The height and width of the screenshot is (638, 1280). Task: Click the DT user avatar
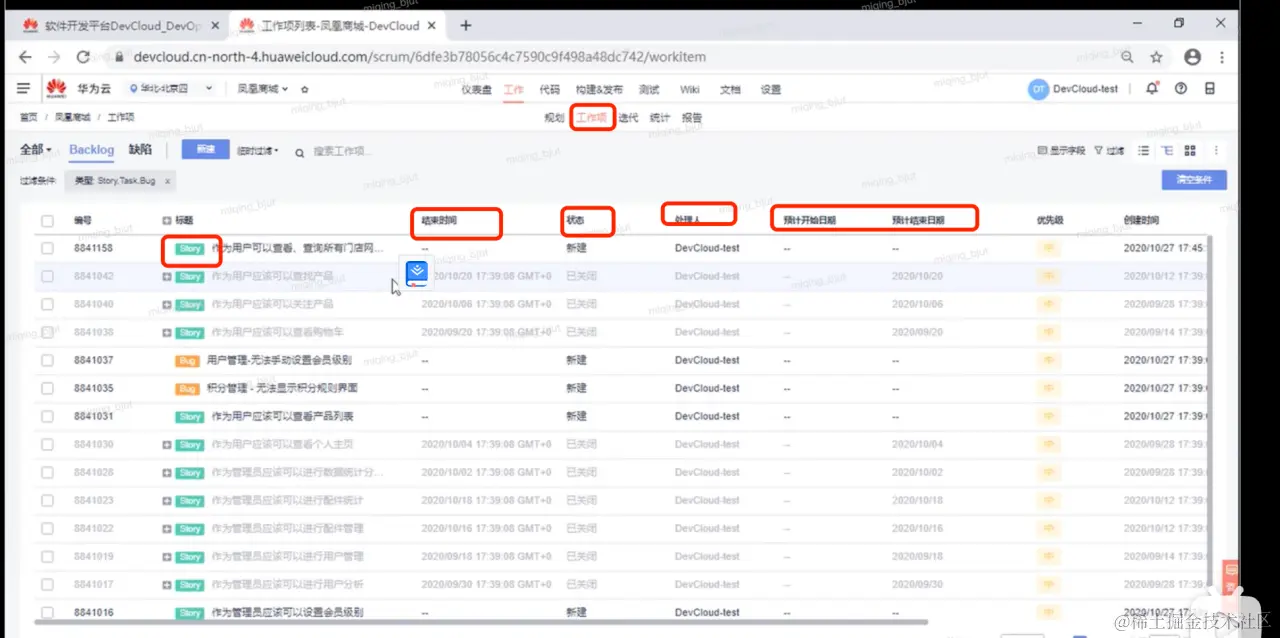[1038, 89]
